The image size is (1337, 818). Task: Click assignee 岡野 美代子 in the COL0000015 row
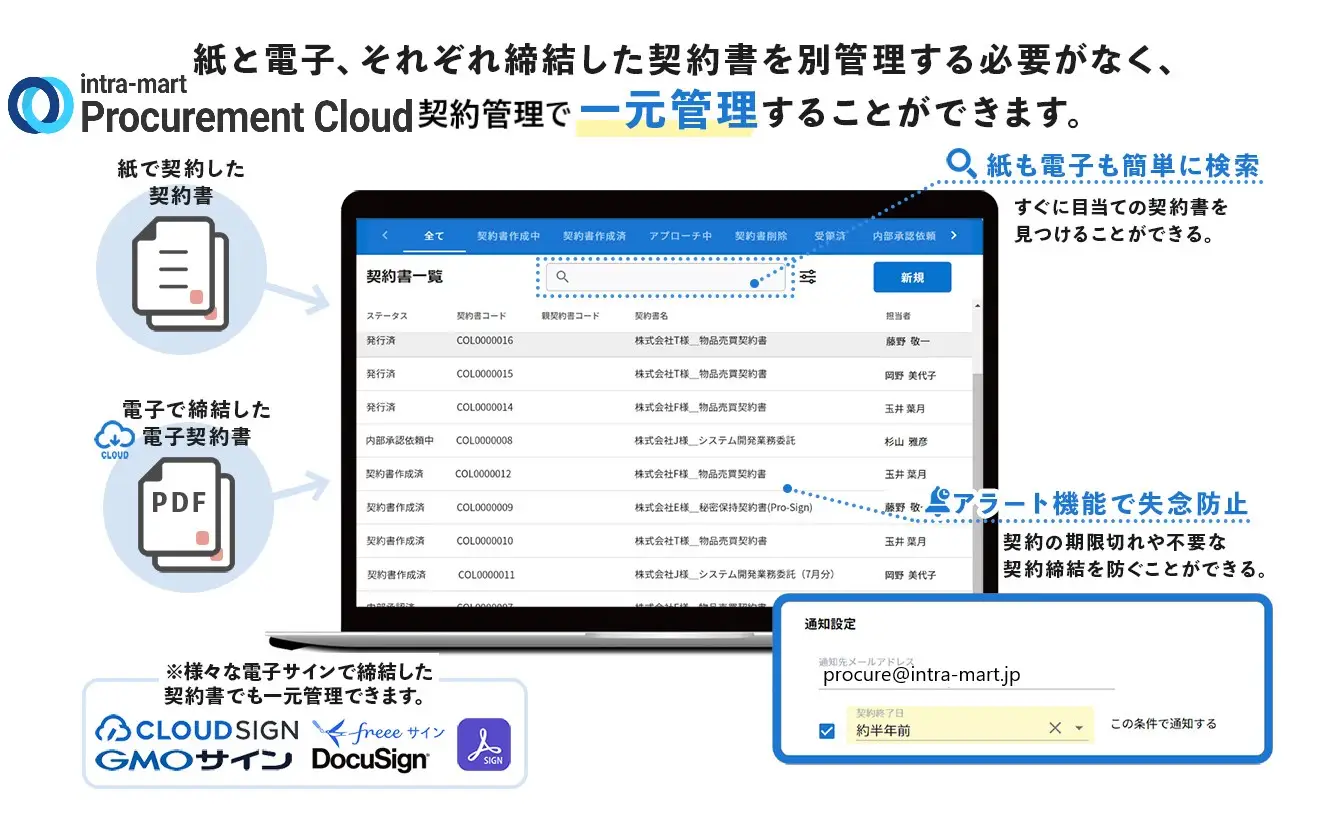910,375
